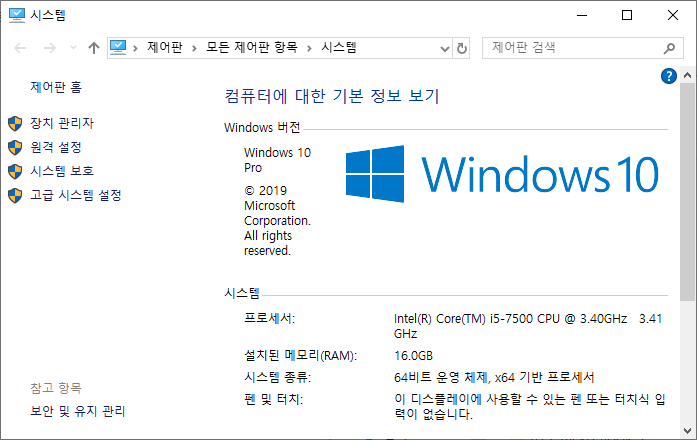Expand chevron before 제어판 in address bar
Image resolution: width=697 pixels, height=440 pixels.
point(135,48)
